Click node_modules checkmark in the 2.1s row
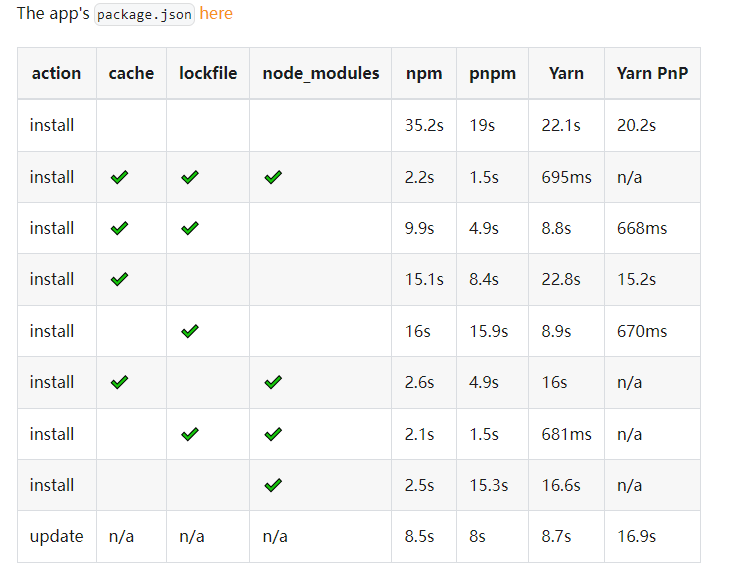 (x=273, y=434)
